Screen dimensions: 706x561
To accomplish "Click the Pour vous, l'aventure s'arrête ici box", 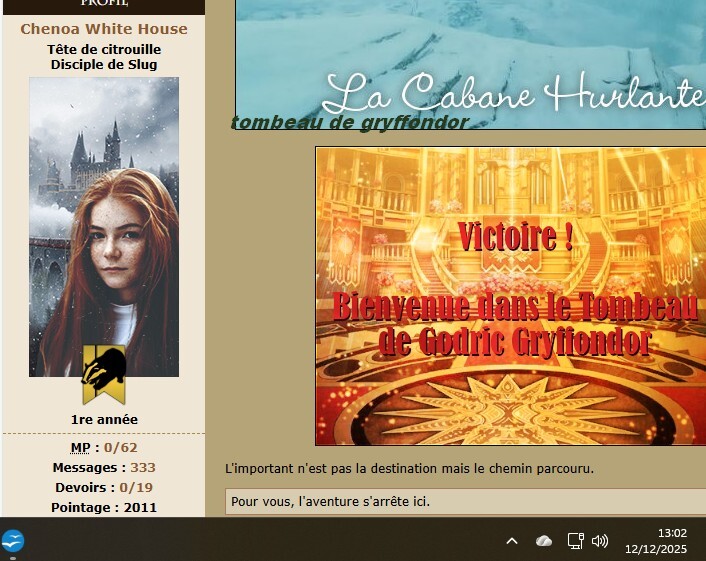I will click(x=466, y=502).
